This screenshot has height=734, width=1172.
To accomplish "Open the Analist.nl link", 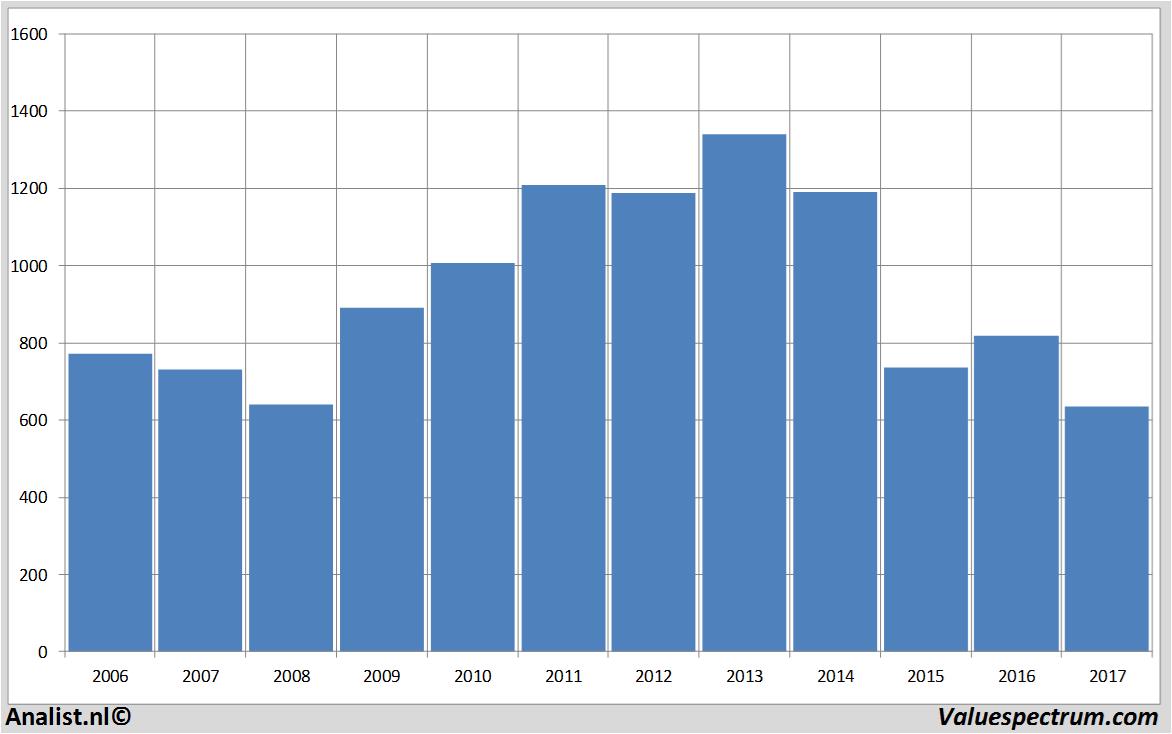I will [68, 716].
